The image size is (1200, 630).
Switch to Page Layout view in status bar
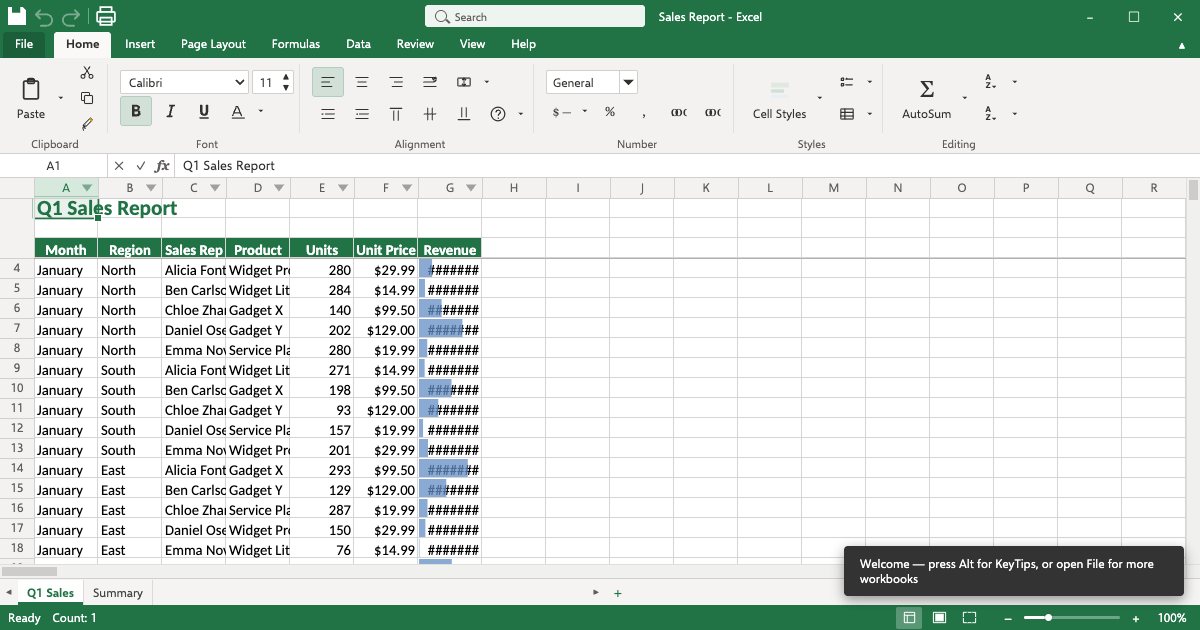coord(939,618)
